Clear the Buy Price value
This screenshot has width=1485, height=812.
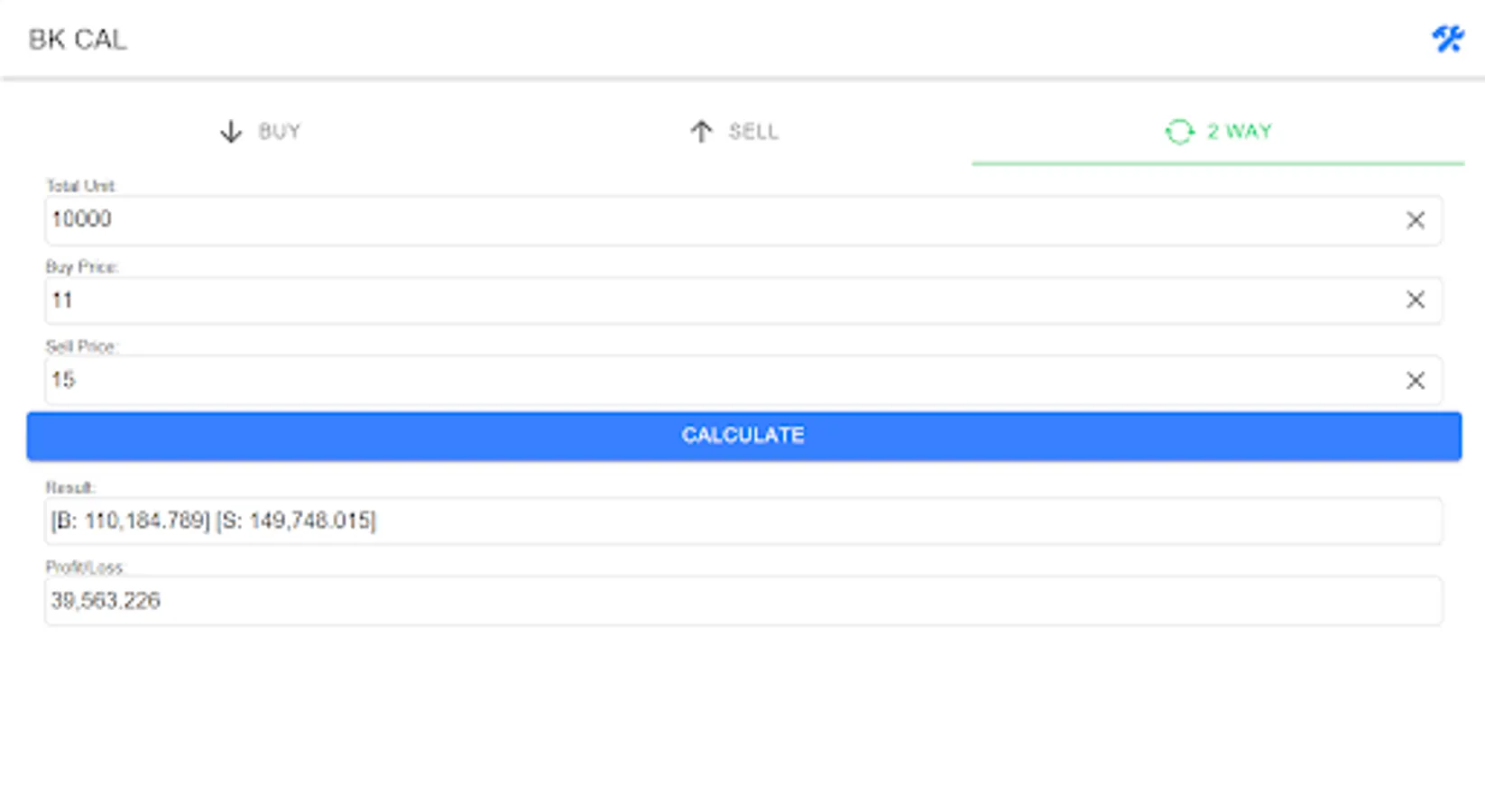(x=1415, y=300)
